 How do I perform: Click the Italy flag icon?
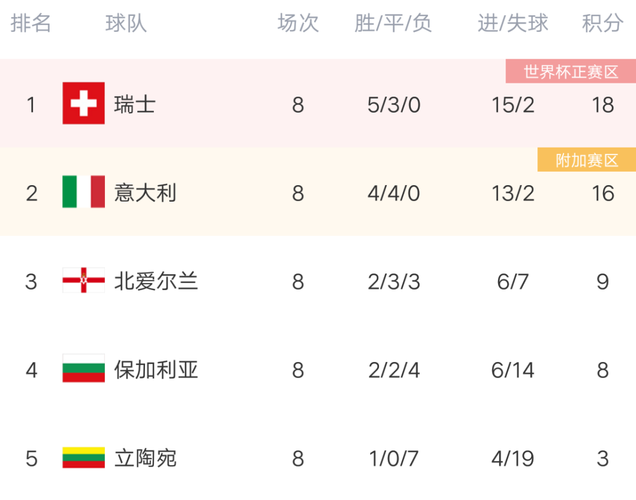(x=84, y=191)
